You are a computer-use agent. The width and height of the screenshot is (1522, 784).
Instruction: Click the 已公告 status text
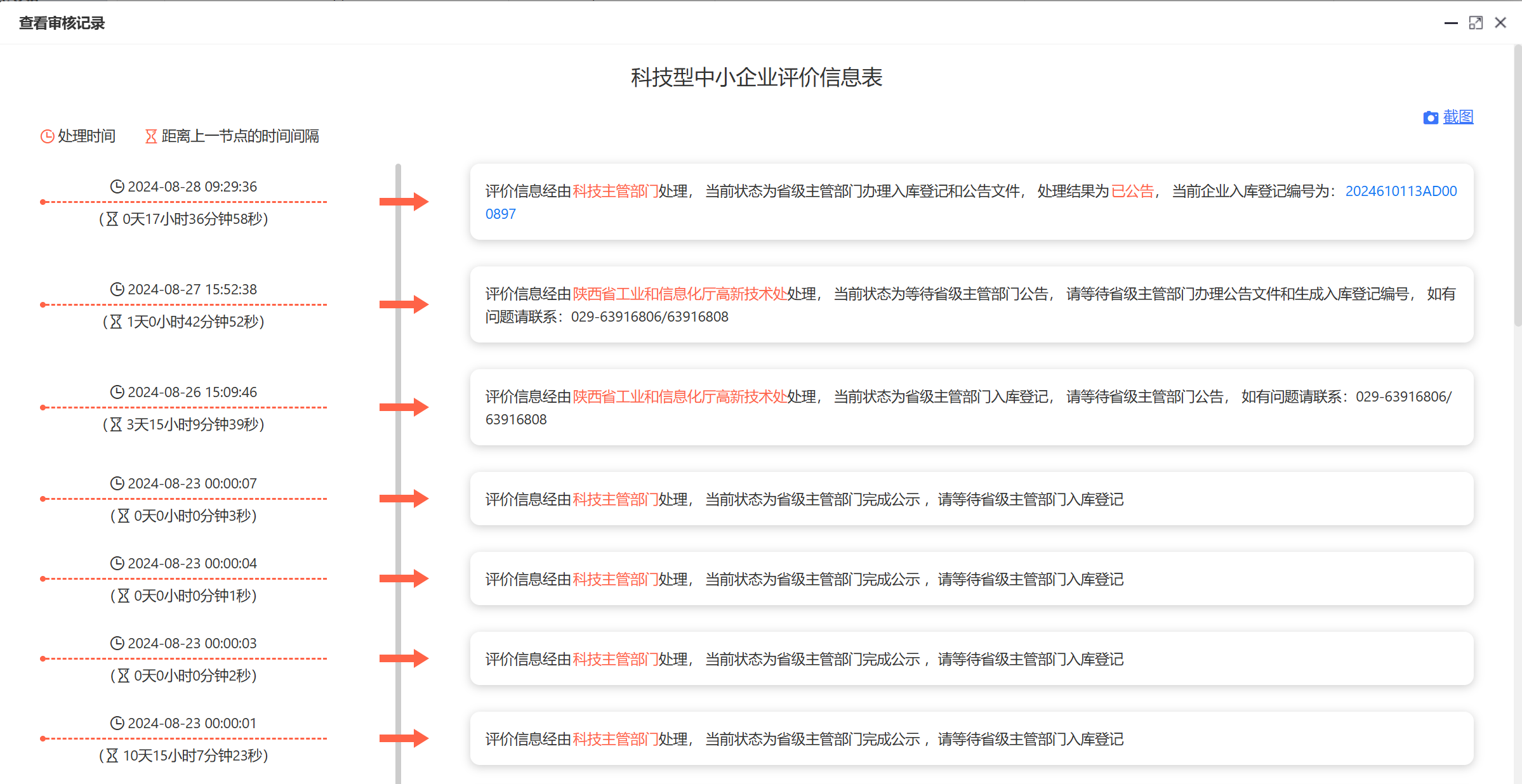point(1132,191)
